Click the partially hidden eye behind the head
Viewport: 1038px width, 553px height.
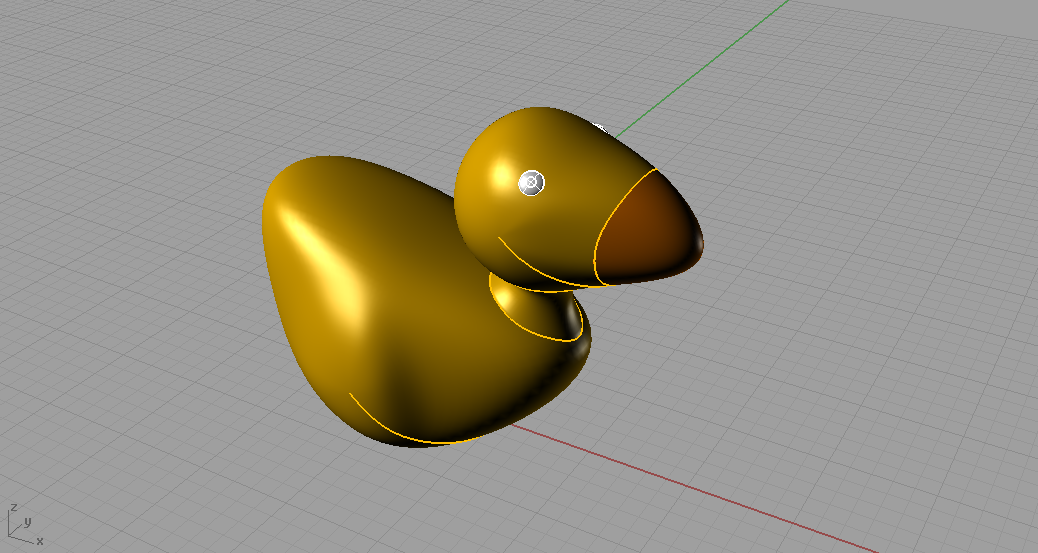click(x=601, y=127)
